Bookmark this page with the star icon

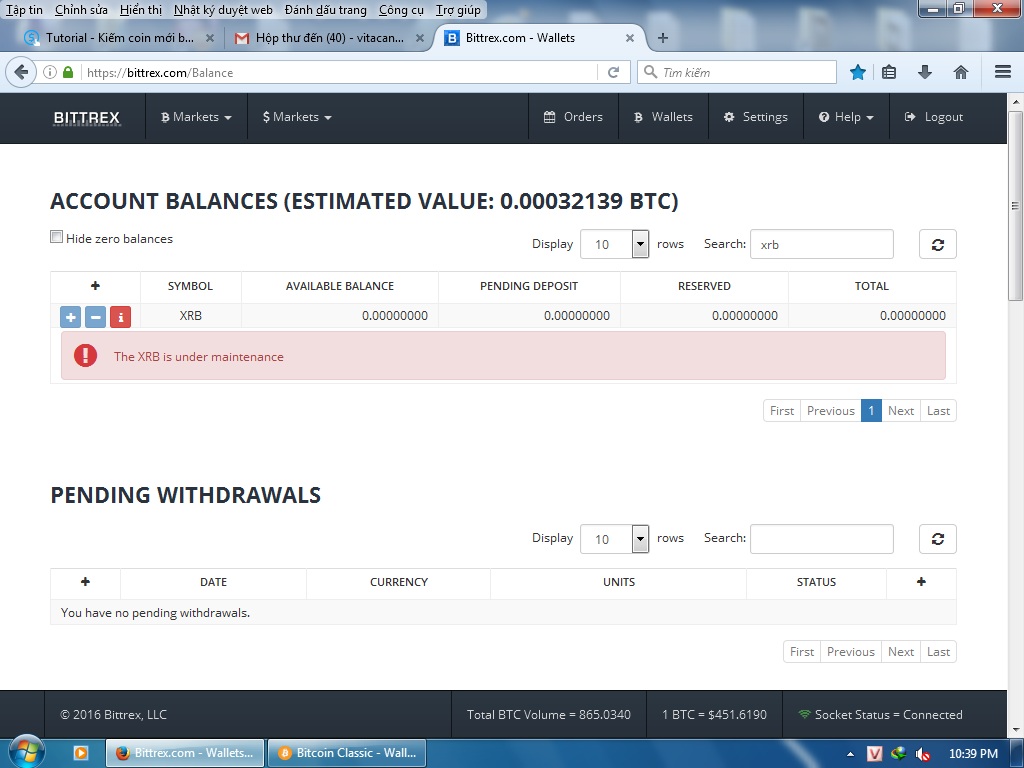(x=857, y=72)
